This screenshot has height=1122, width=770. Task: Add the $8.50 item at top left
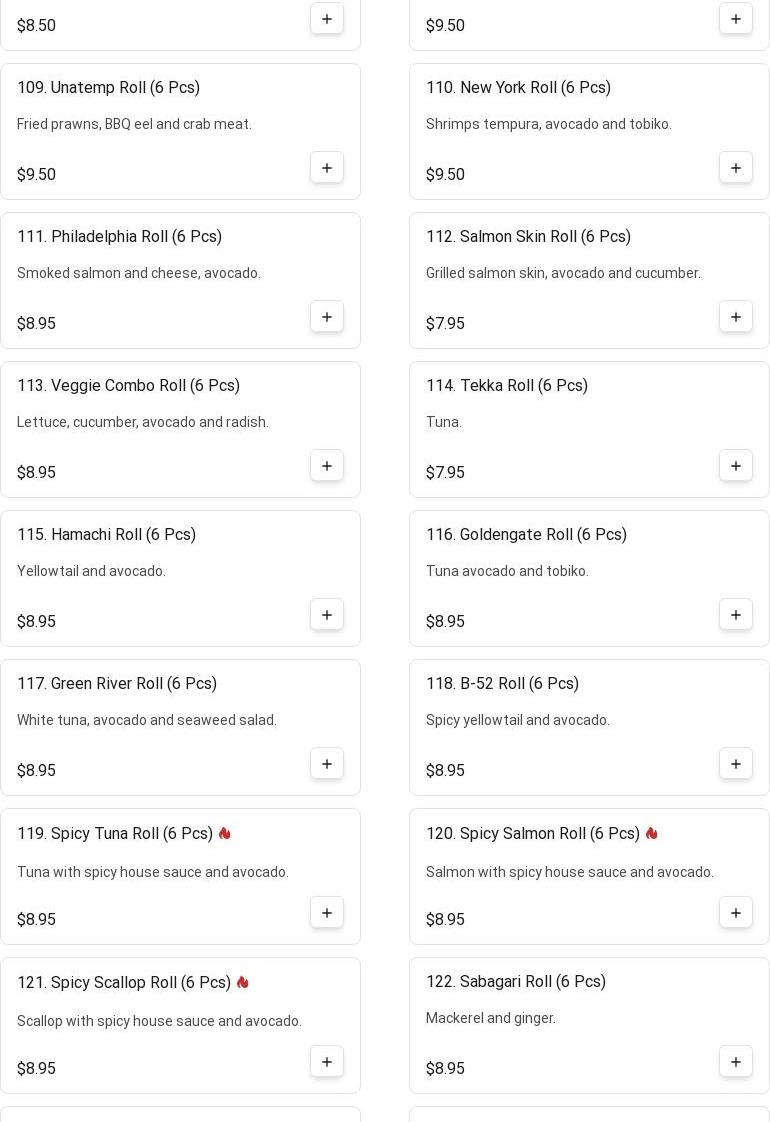(327, 19)
